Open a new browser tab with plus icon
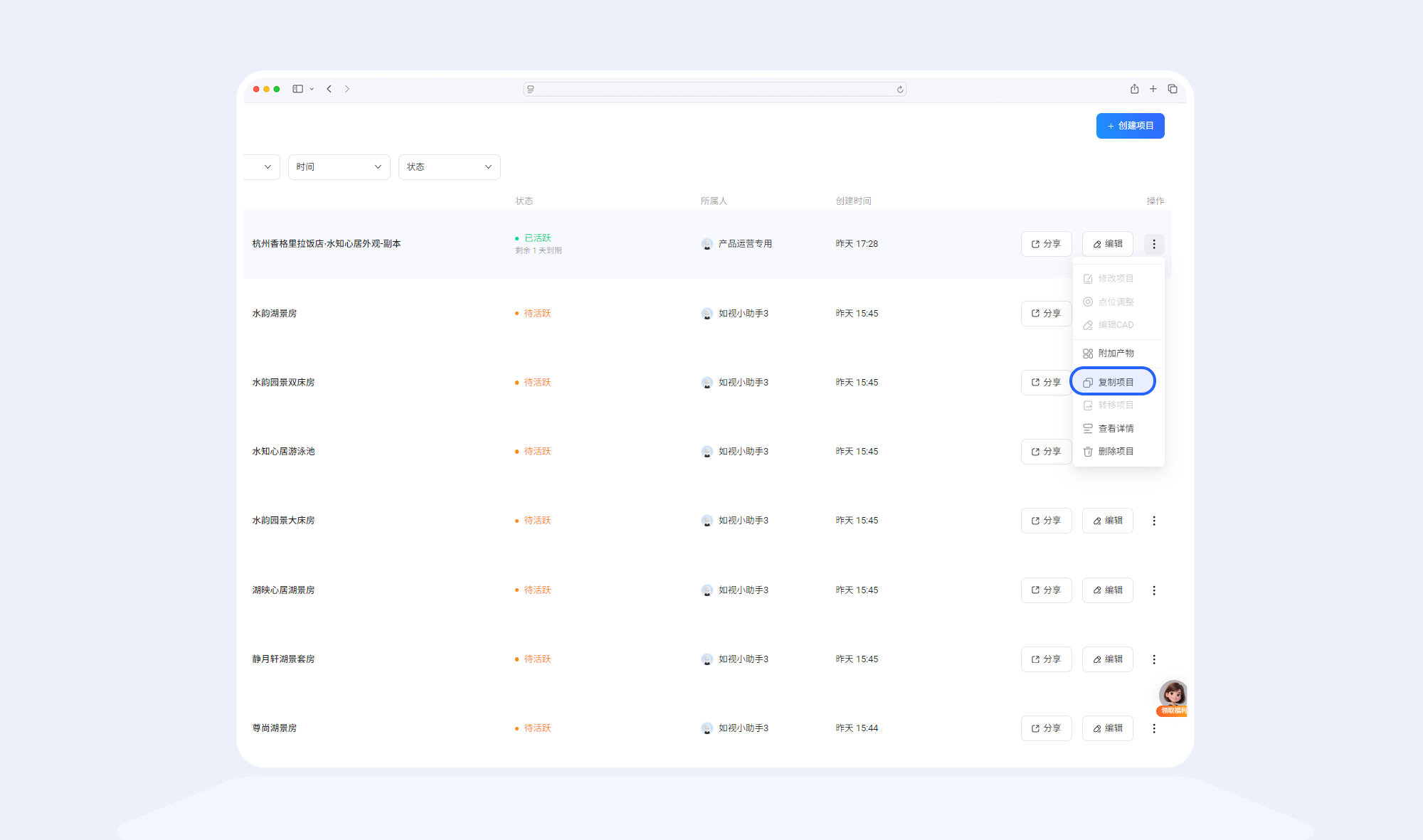The width and height of the screenshot is (1423, 840). tap(1153, 89)
